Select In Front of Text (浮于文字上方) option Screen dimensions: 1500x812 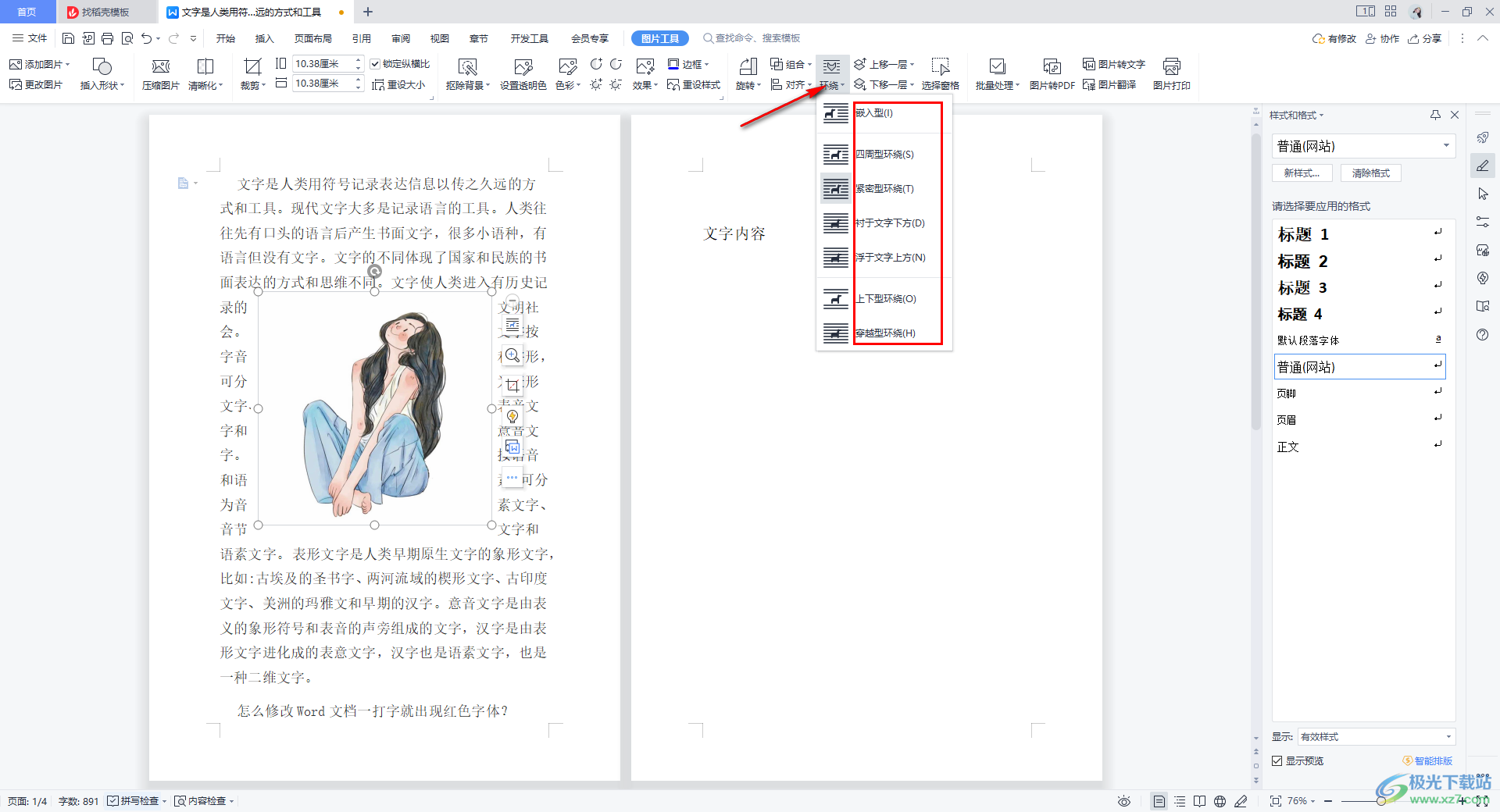tap(884, 258)
